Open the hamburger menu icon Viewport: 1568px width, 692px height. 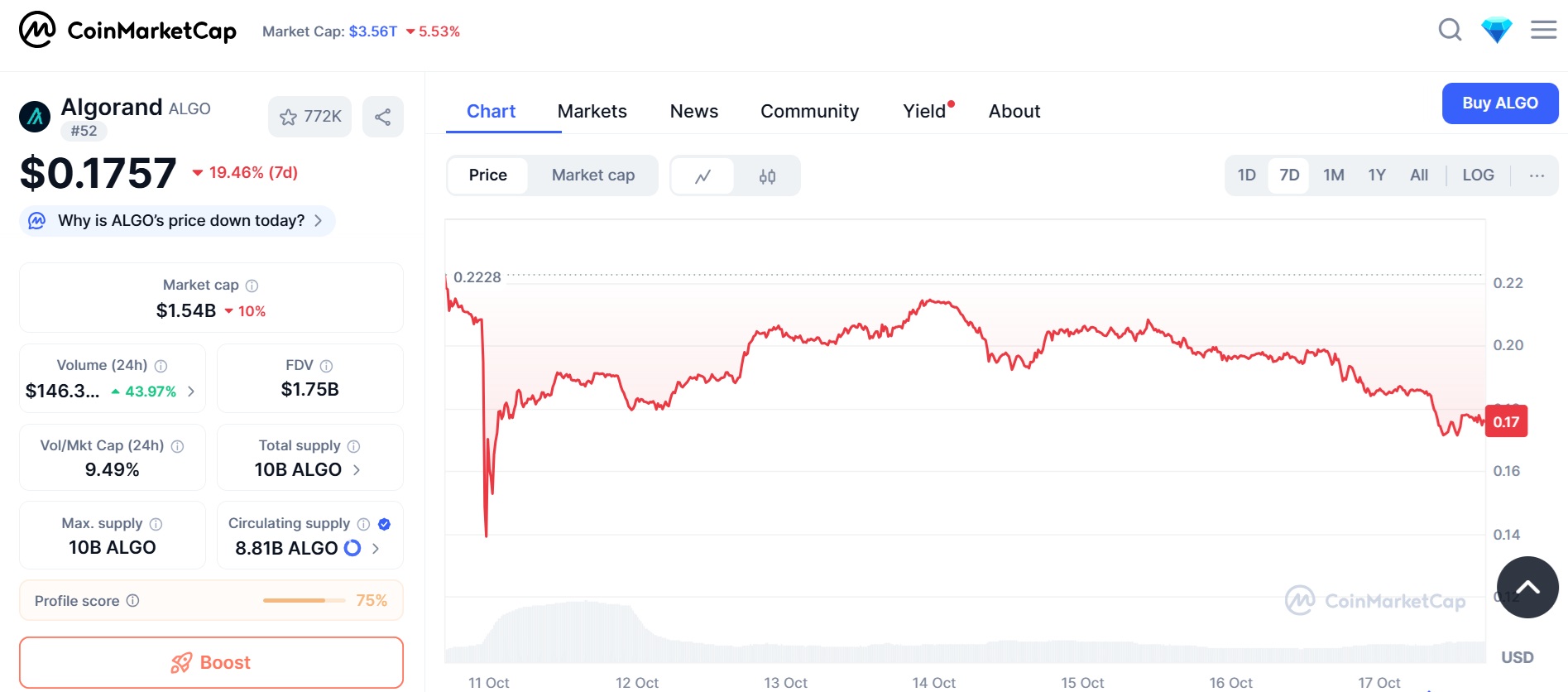1543,31
